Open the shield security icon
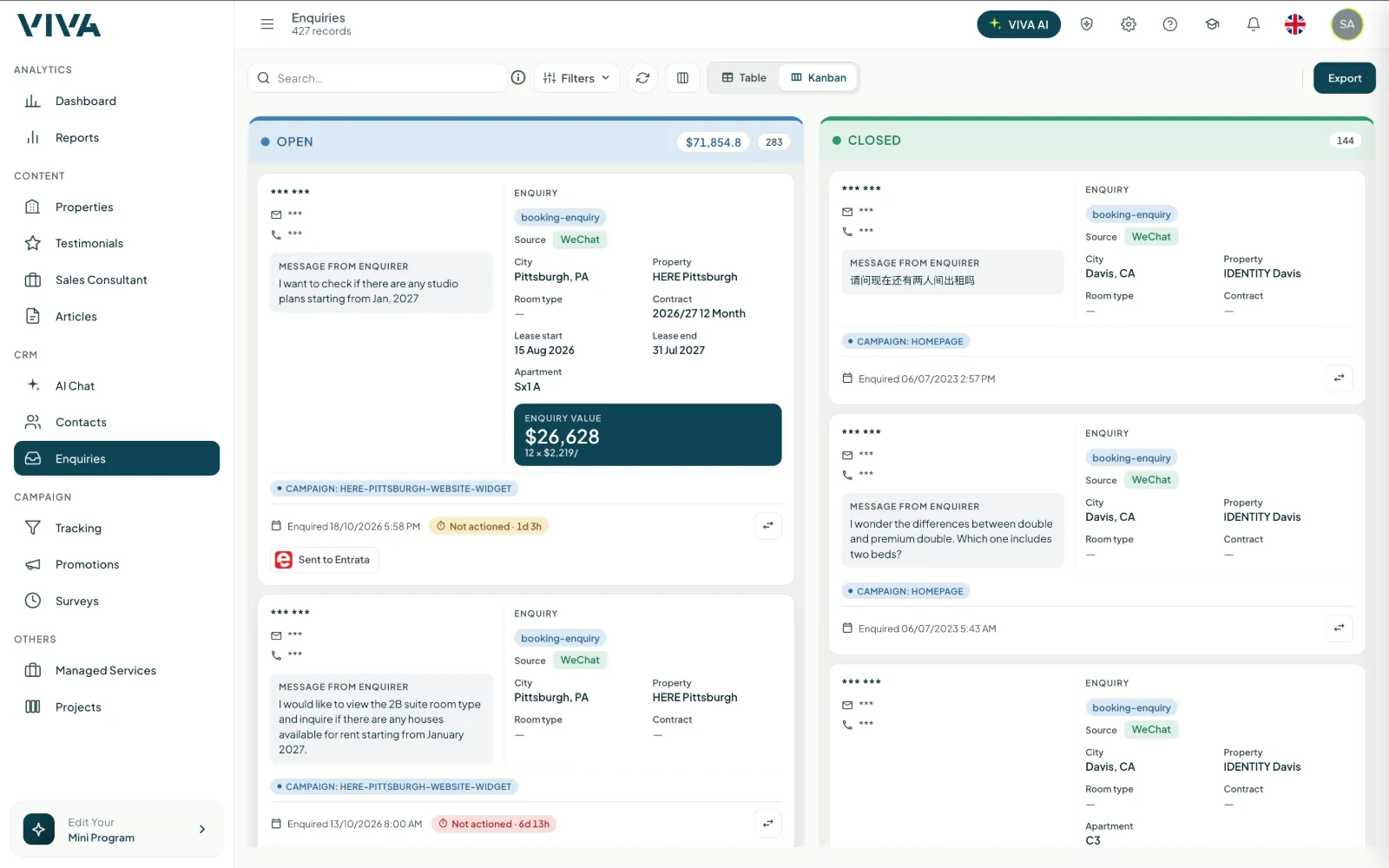Screen dimensions: 1389x868 coord(1086,24)
